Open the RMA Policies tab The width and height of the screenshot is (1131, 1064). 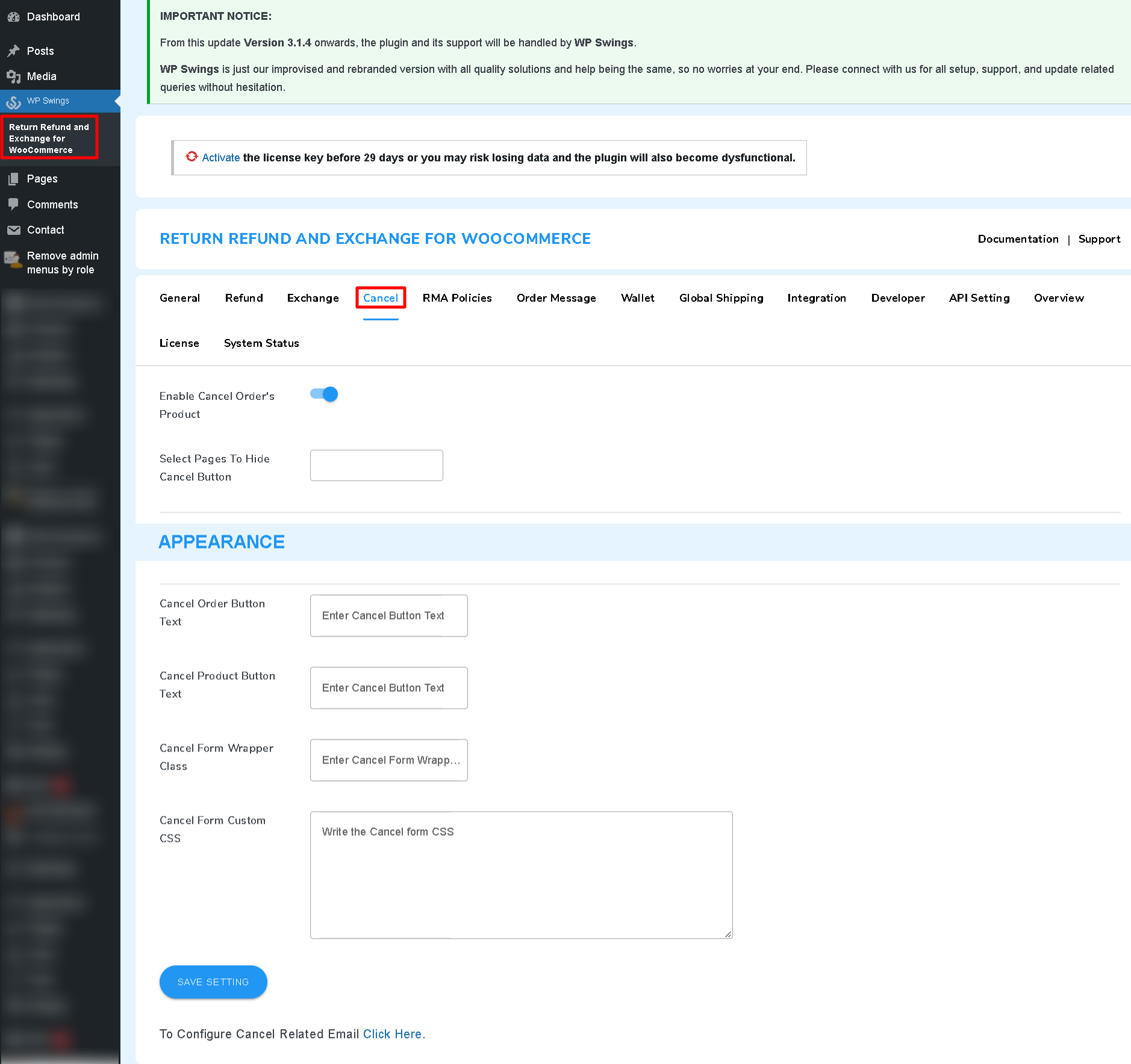click(x=457, y=298)
